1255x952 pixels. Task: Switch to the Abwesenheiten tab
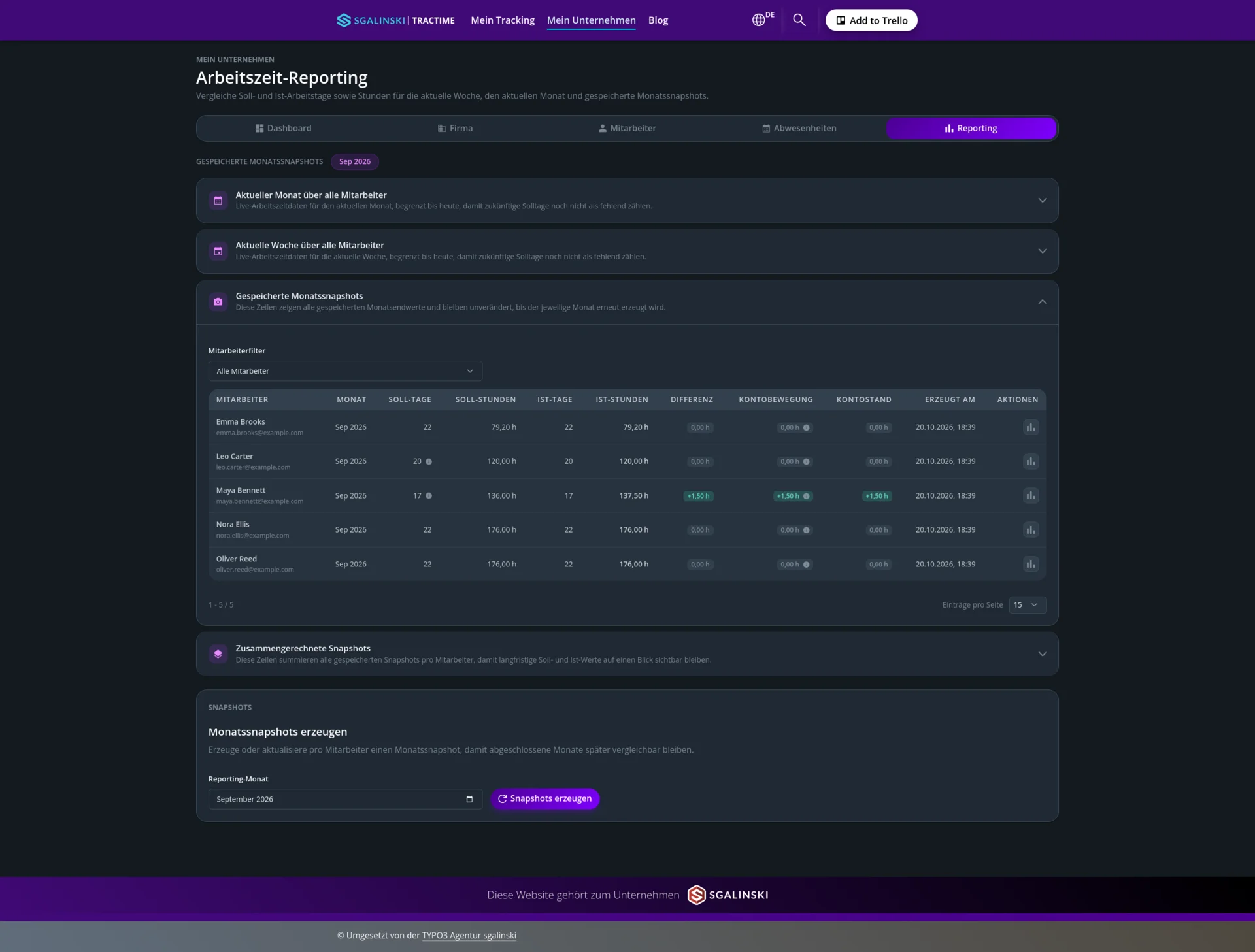click(x=799, y=128)
